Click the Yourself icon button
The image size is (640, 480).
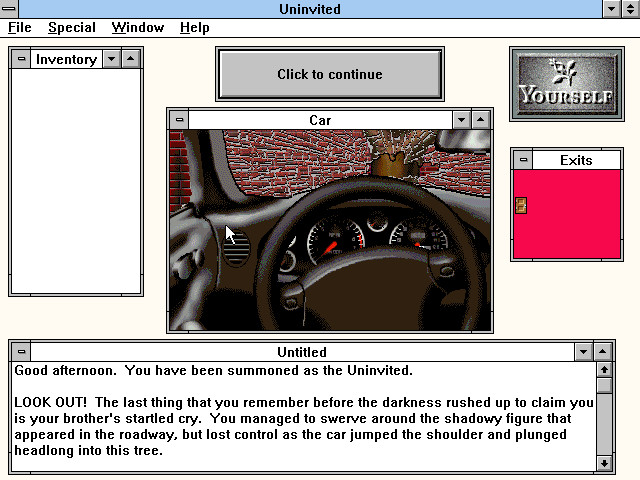(567, 84)
